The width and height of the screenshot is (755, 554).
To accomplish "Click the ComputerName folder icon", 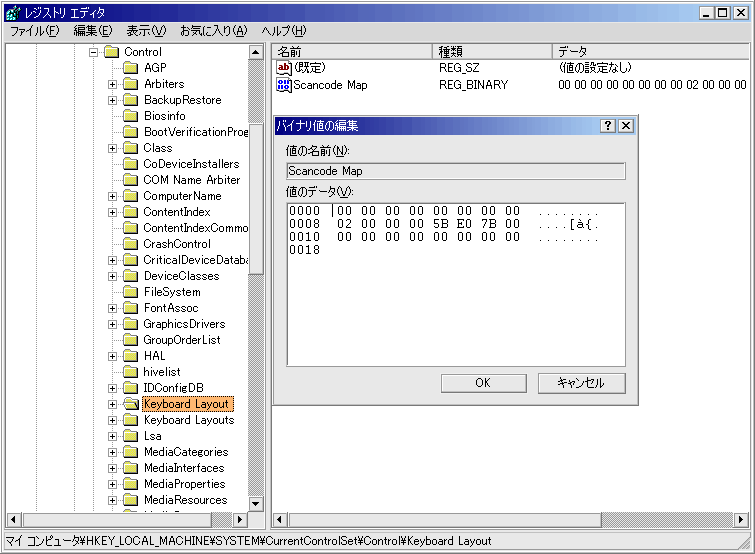I will point(130,196).
